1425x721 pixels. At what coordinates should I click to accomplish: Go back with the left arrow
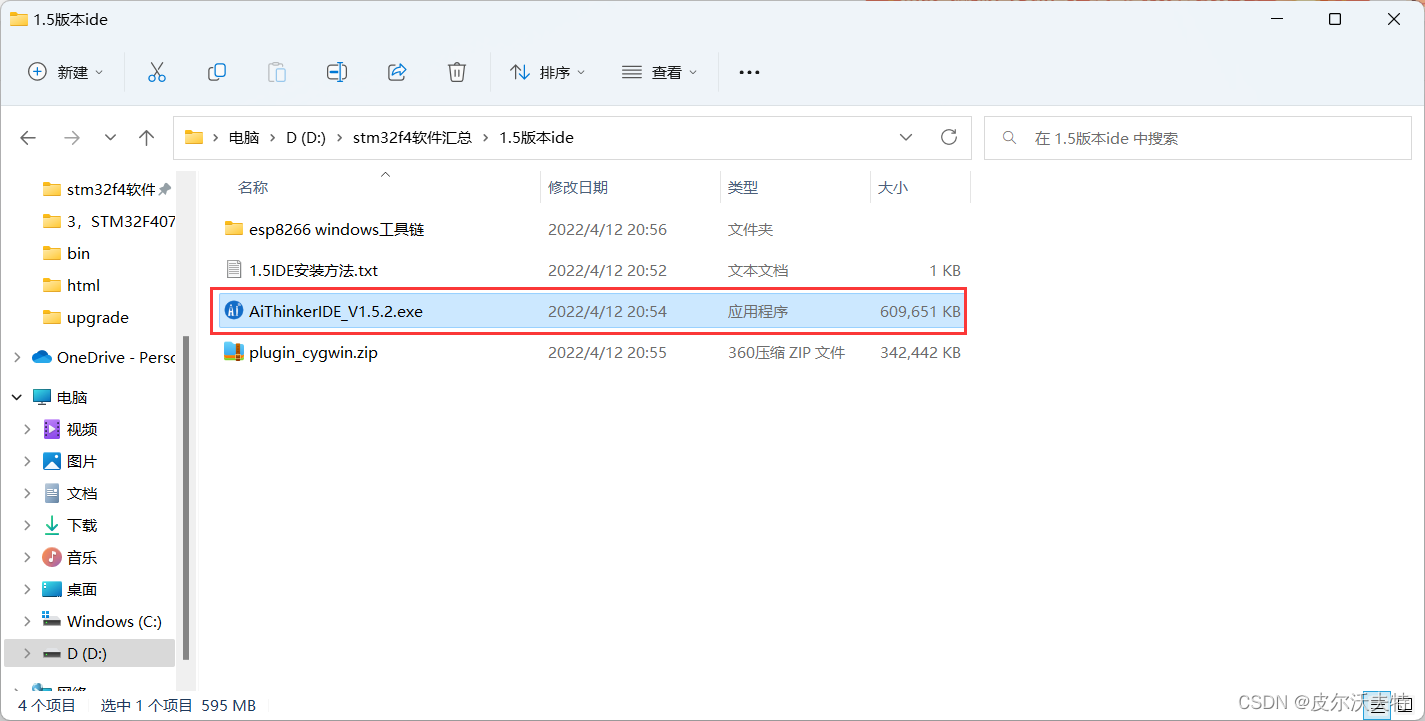(x=28, y=138)
